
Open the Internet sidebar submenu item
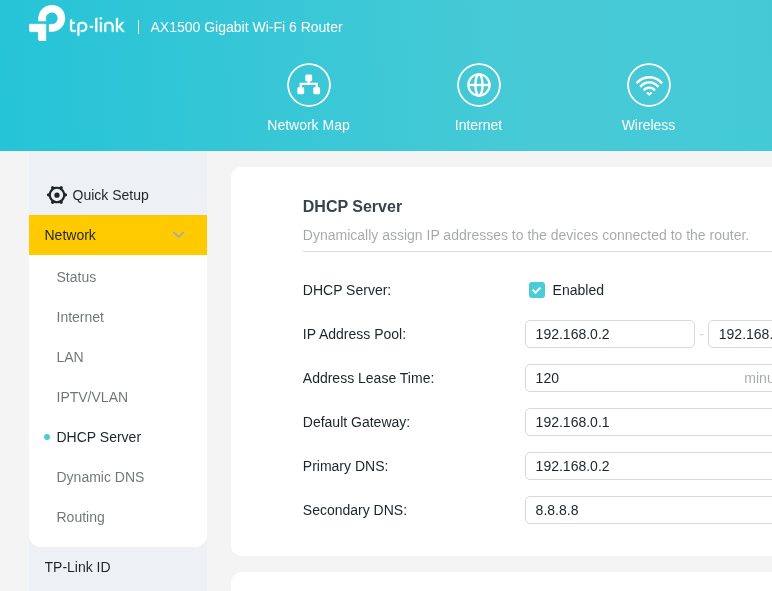click(80, 317)
